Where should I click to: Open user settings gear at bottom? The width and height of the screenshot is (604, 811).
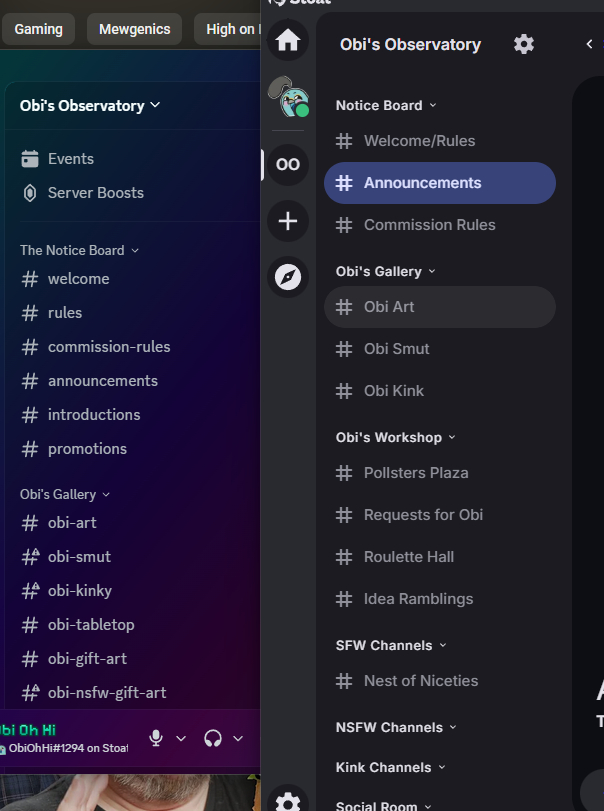point(288,800)
